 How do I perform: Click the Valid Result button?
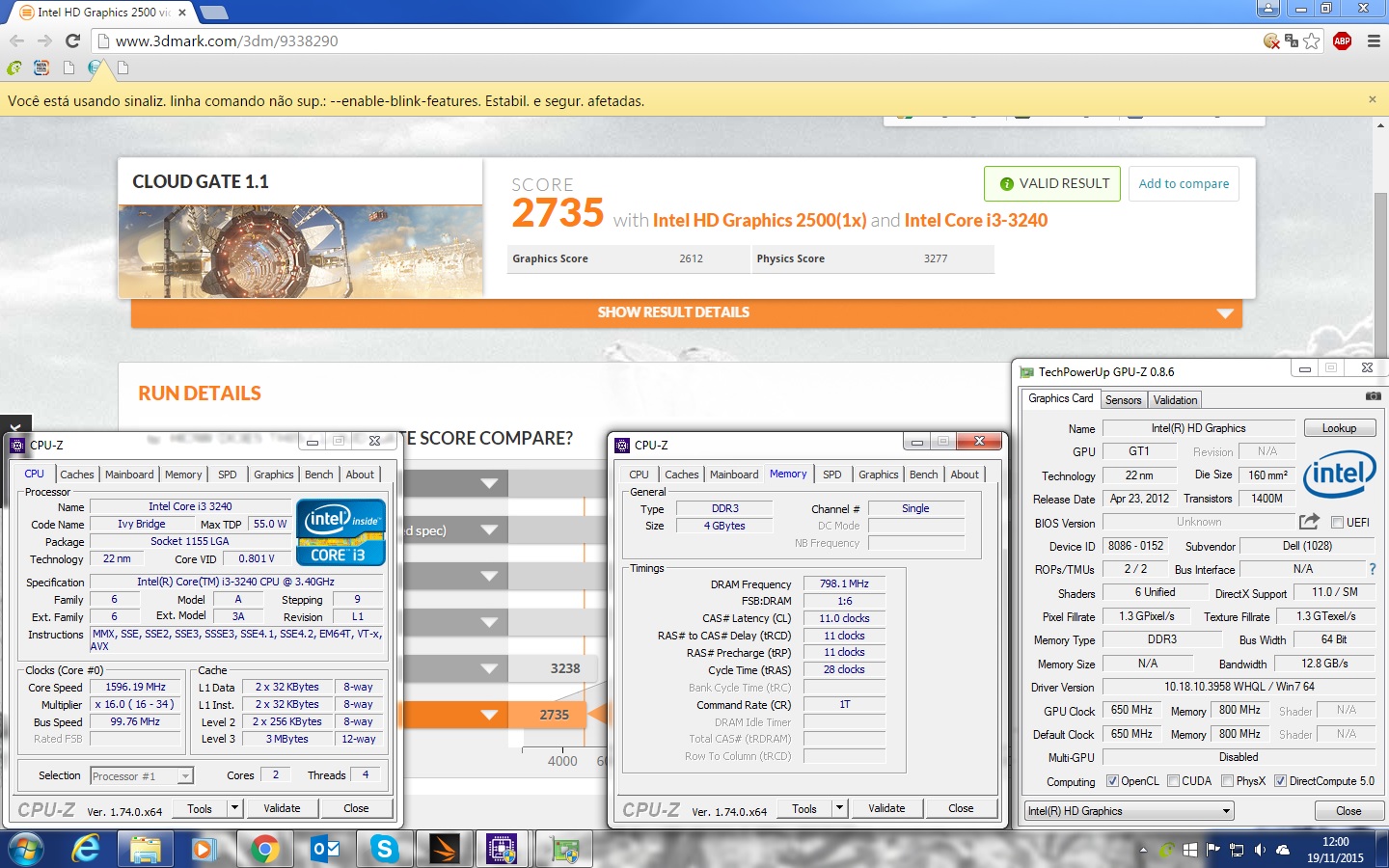[x=1052, y=183]
